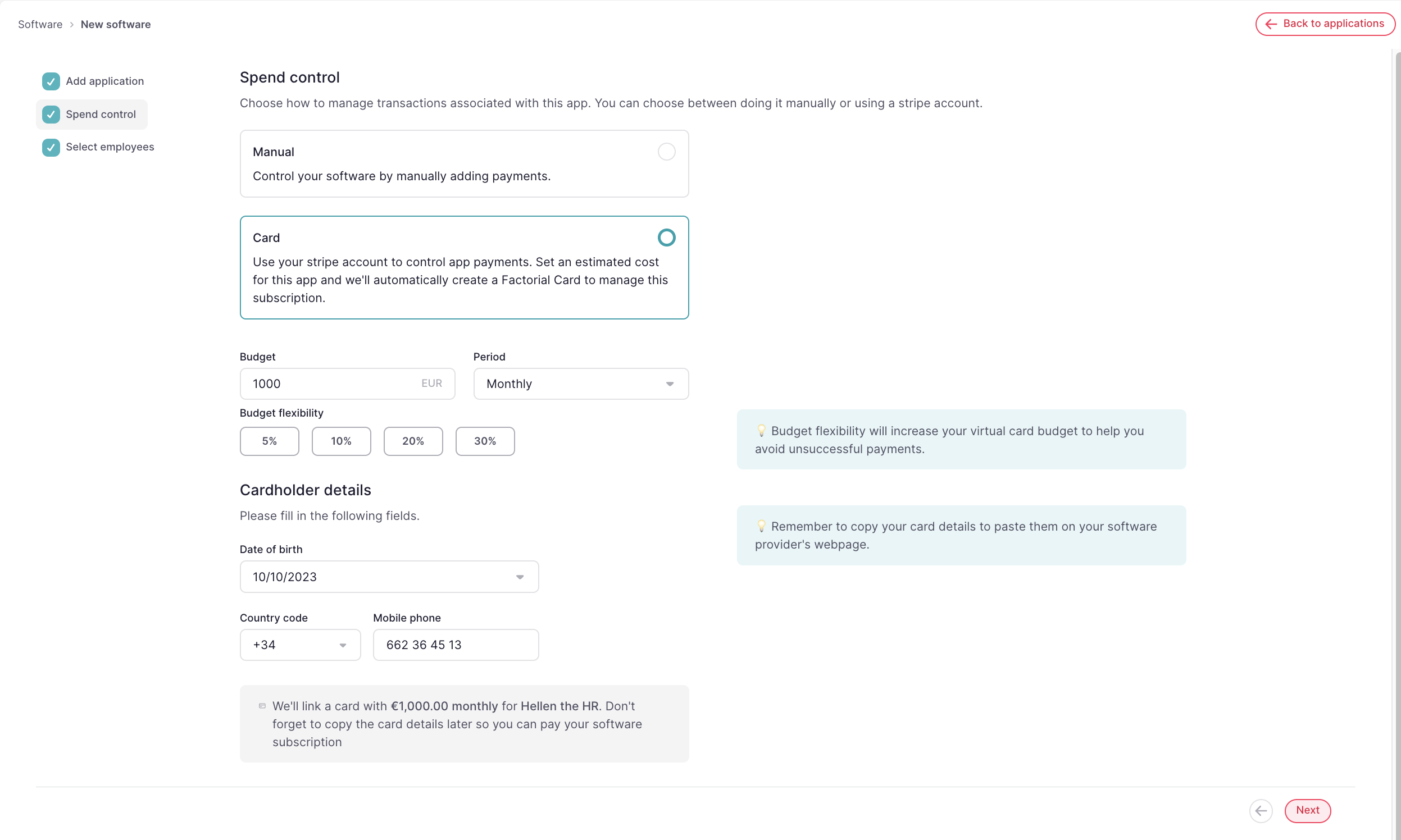
Task: Click the Mobile phone input field
Action: [455, 645]
